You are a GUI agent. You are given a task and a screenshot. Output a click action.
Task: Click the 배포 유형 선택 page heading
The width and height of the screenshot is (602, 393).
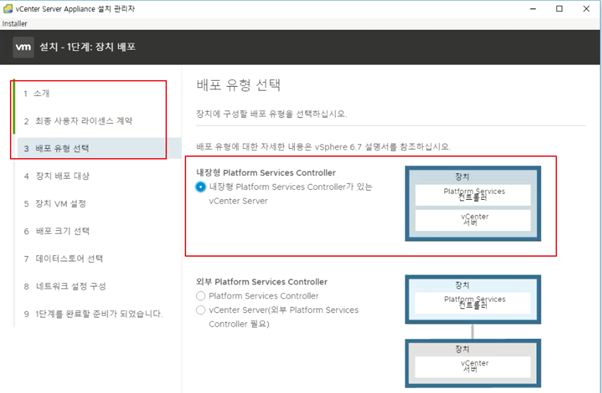click(x=238, y=85)
